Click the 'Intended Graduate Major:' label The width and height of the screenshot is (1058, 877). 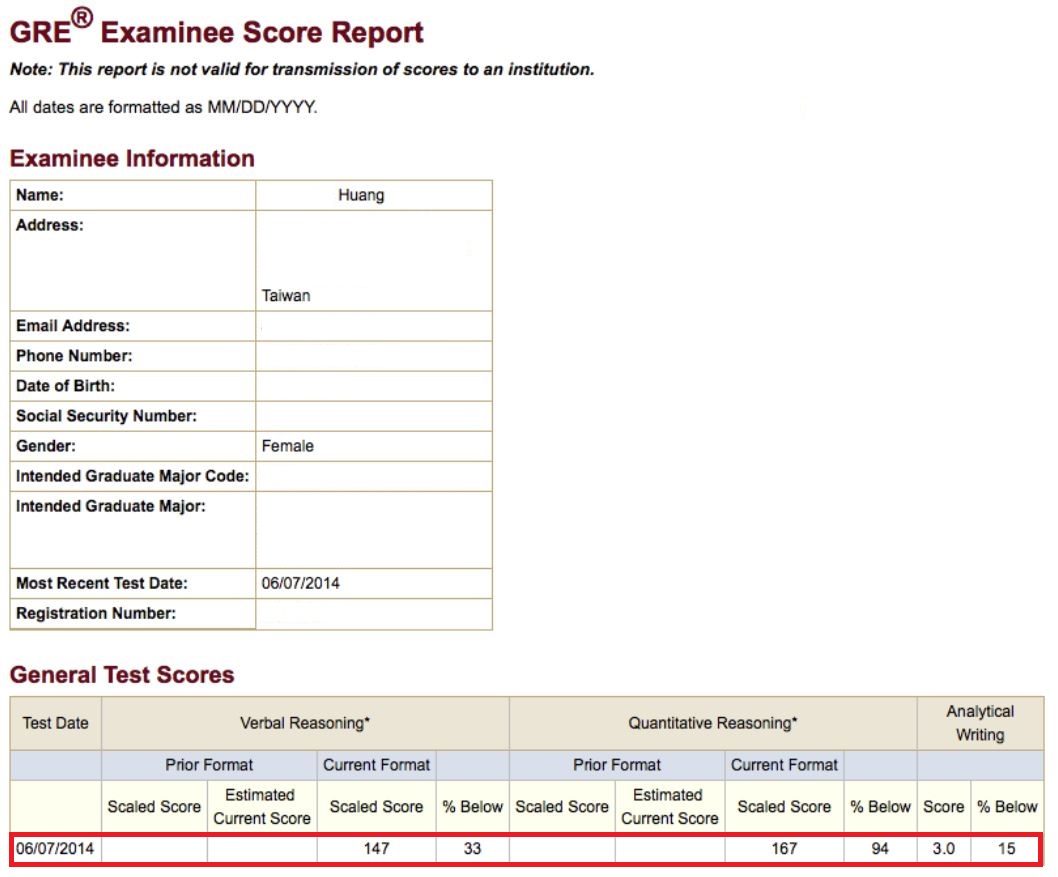(111, 507)
